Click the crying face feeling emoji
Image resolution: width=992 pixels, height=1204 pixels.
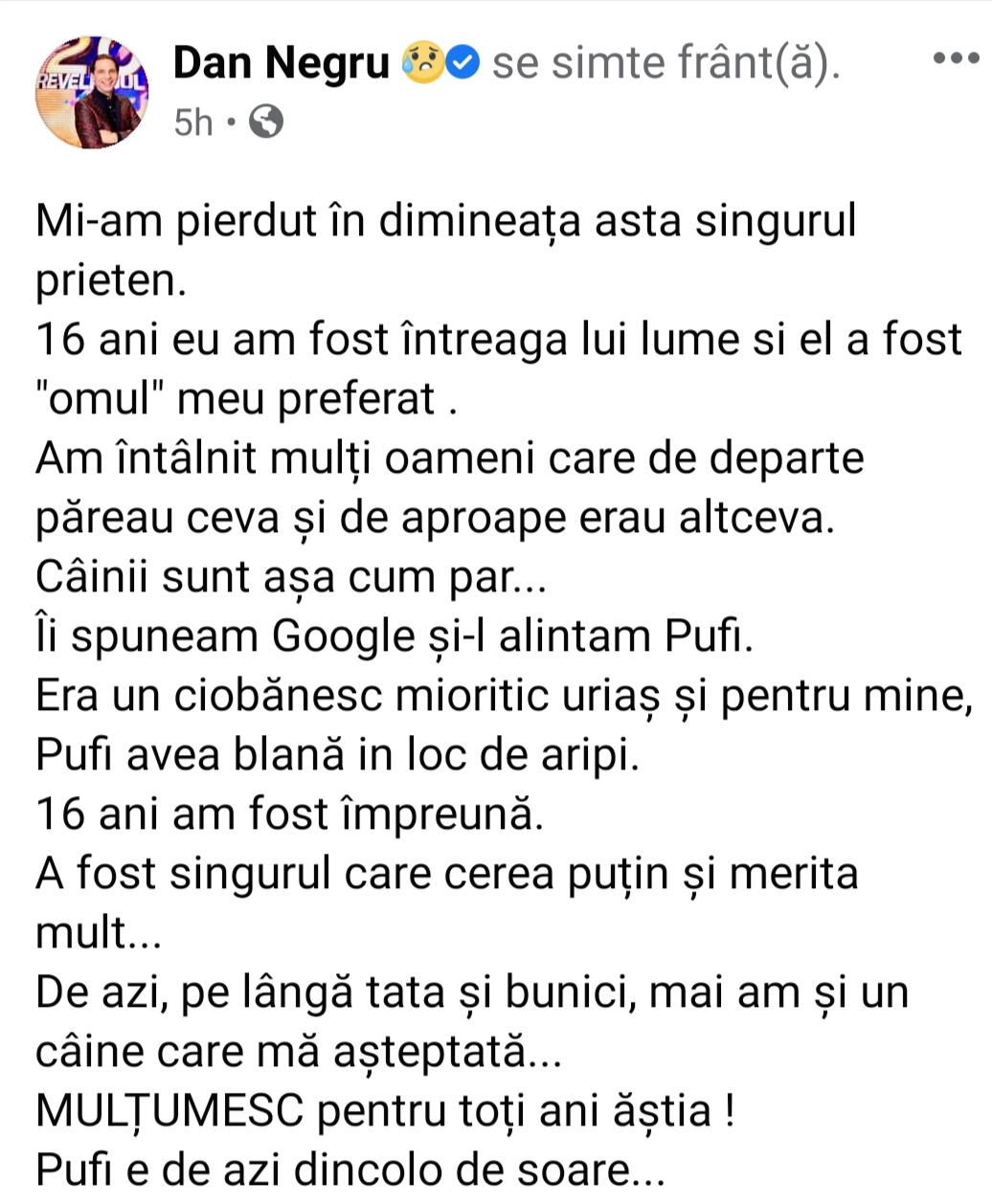[x=421, y=63]
